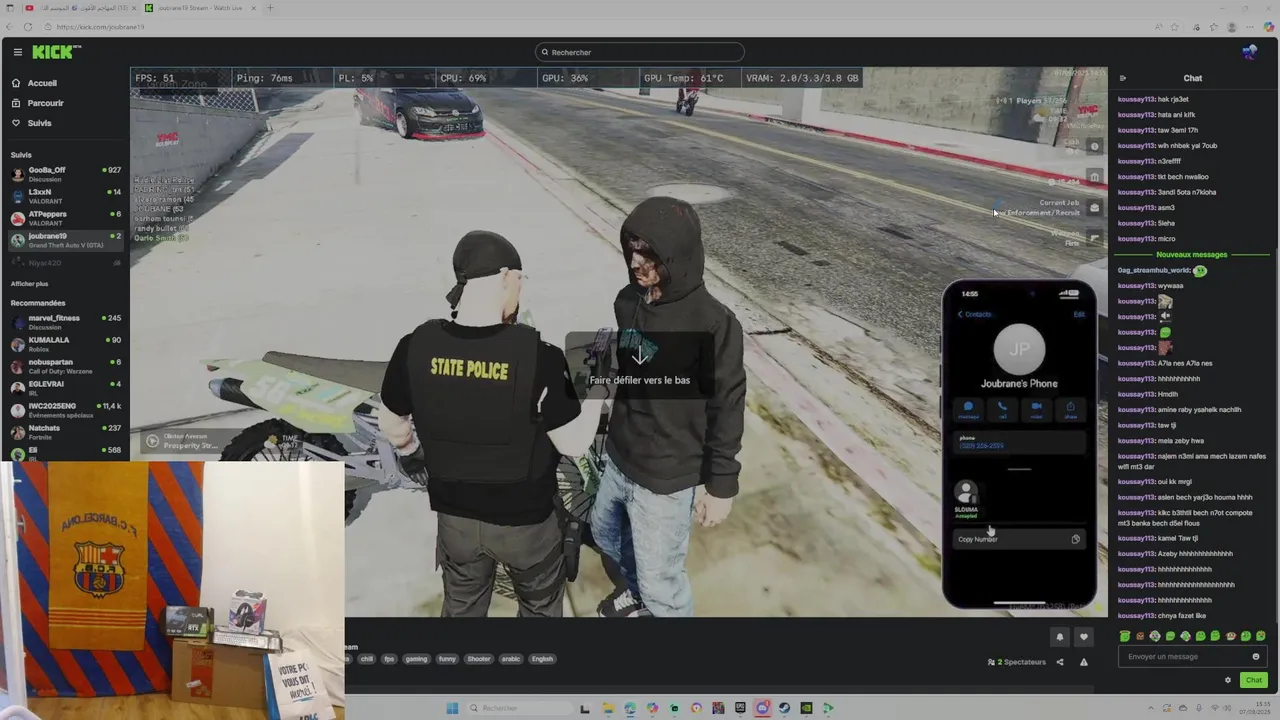Collapse the chat panel with arrow icon
This screenshot has height=720, width=1280.
tap(1122, 78)
